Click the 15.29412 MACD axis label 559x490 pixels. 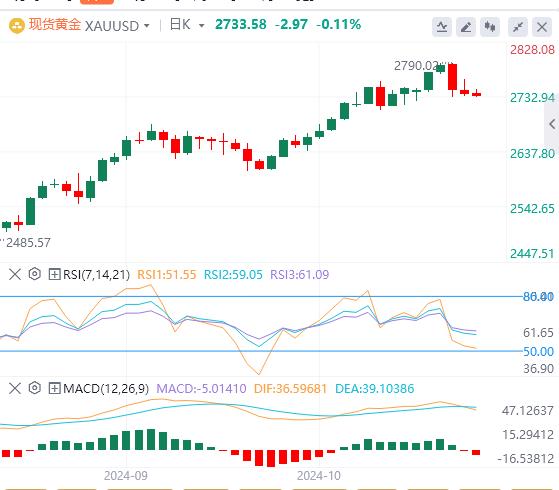pos(528,435)
